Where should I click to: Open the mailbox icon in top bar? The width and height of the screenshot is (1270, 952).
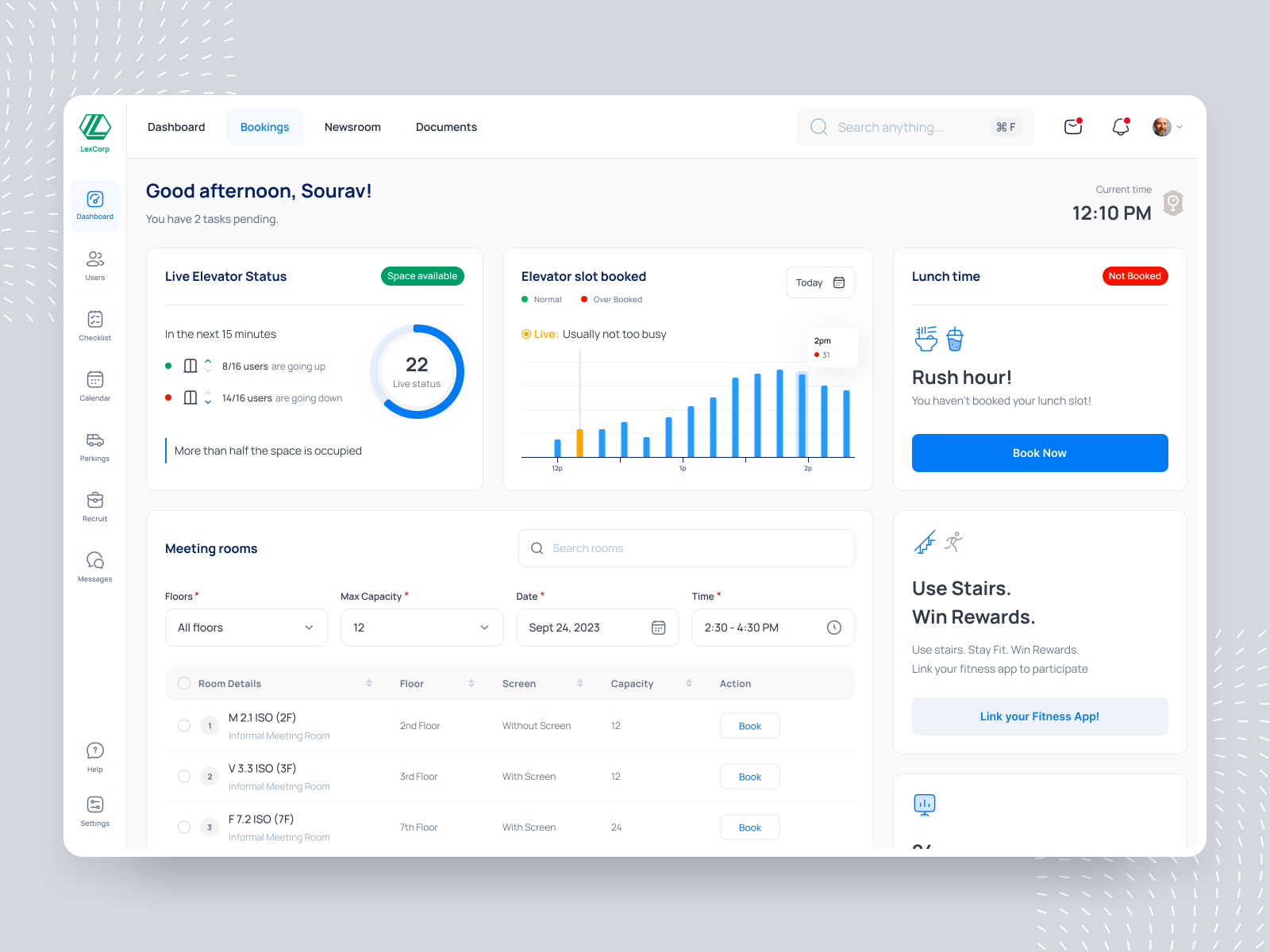(1072, 126)
